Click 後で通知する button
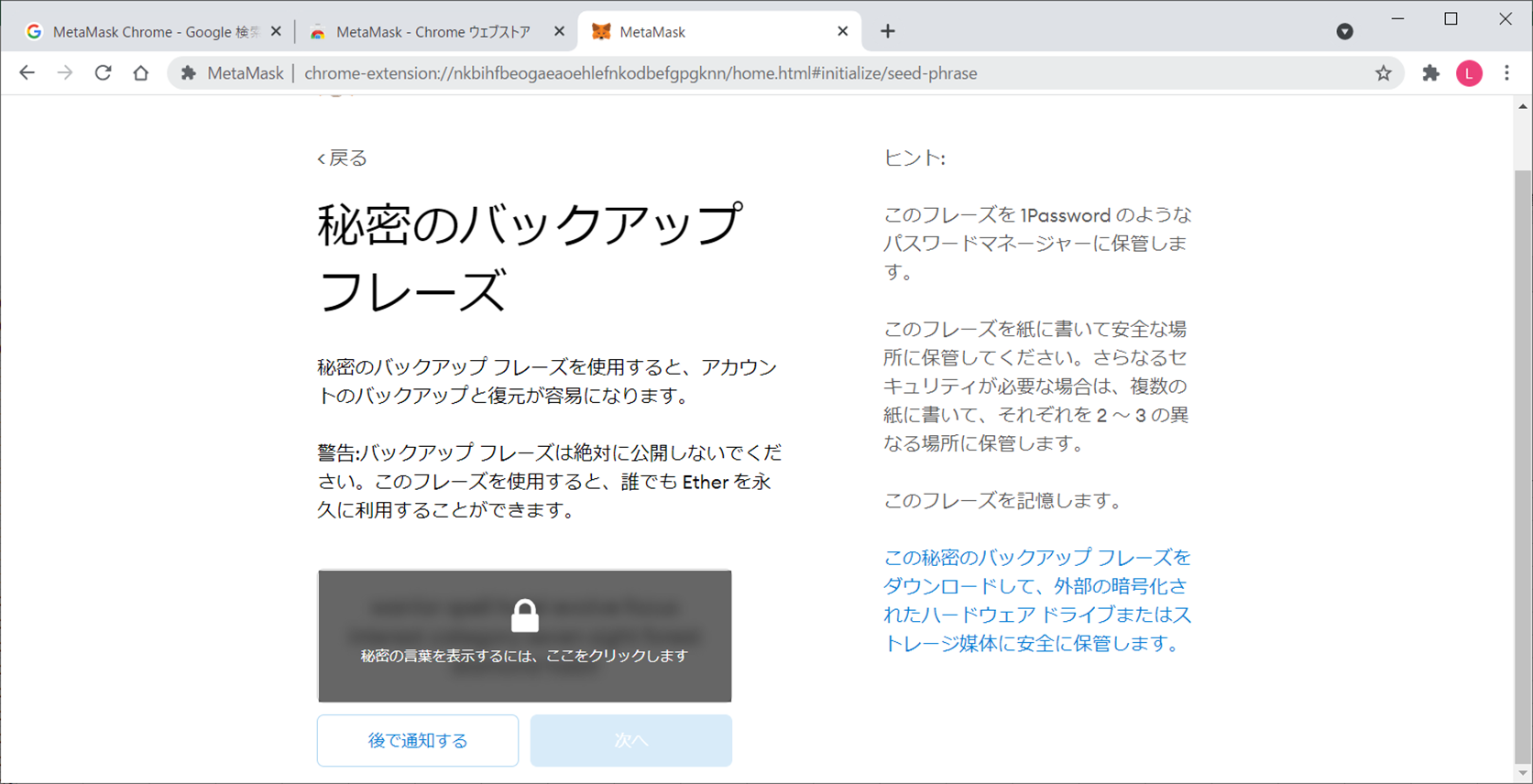The image size is (1533, 784). click(418, 740)
